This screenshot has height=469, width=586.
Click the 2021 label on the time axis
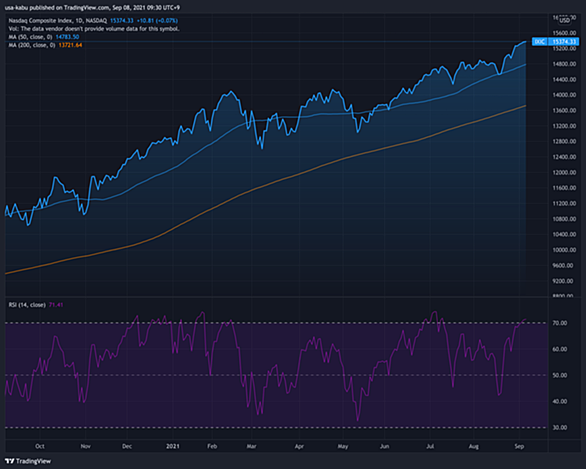tap(173, 446)
